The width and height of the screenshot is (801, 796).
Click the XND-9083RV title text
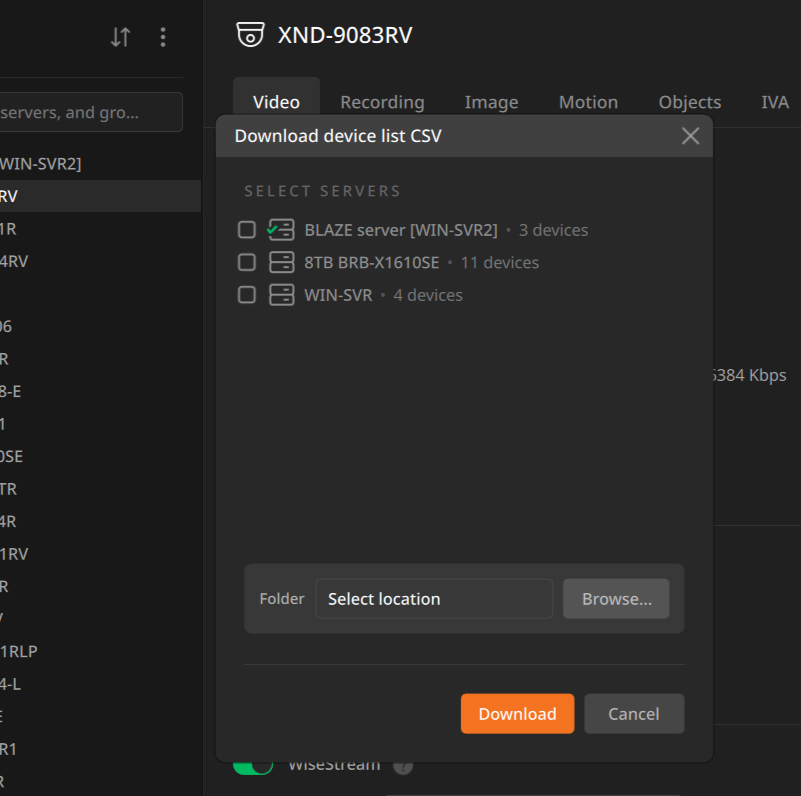(345, 35)
